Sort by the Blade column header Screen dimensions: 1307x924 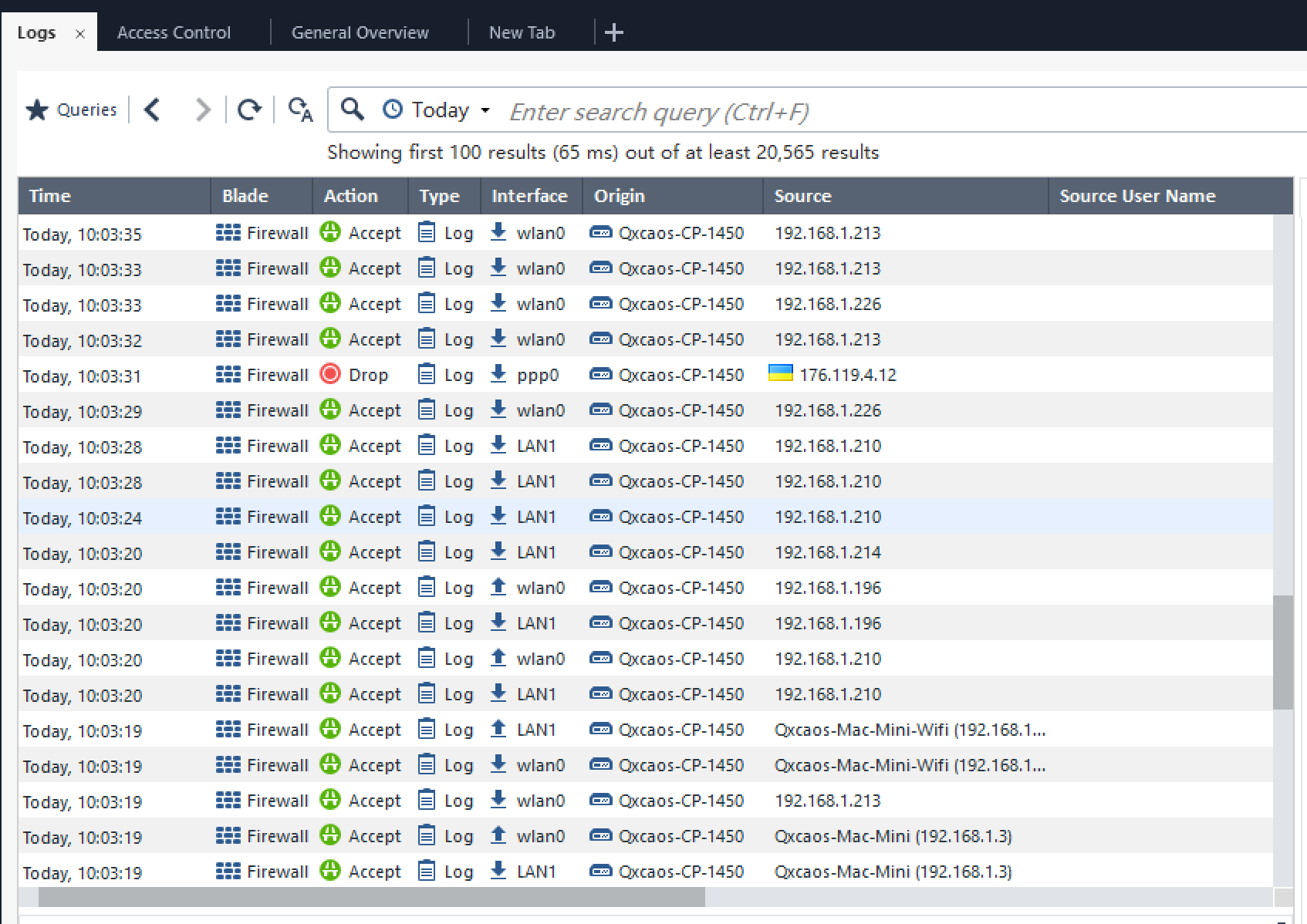click(x=262, y=196)
